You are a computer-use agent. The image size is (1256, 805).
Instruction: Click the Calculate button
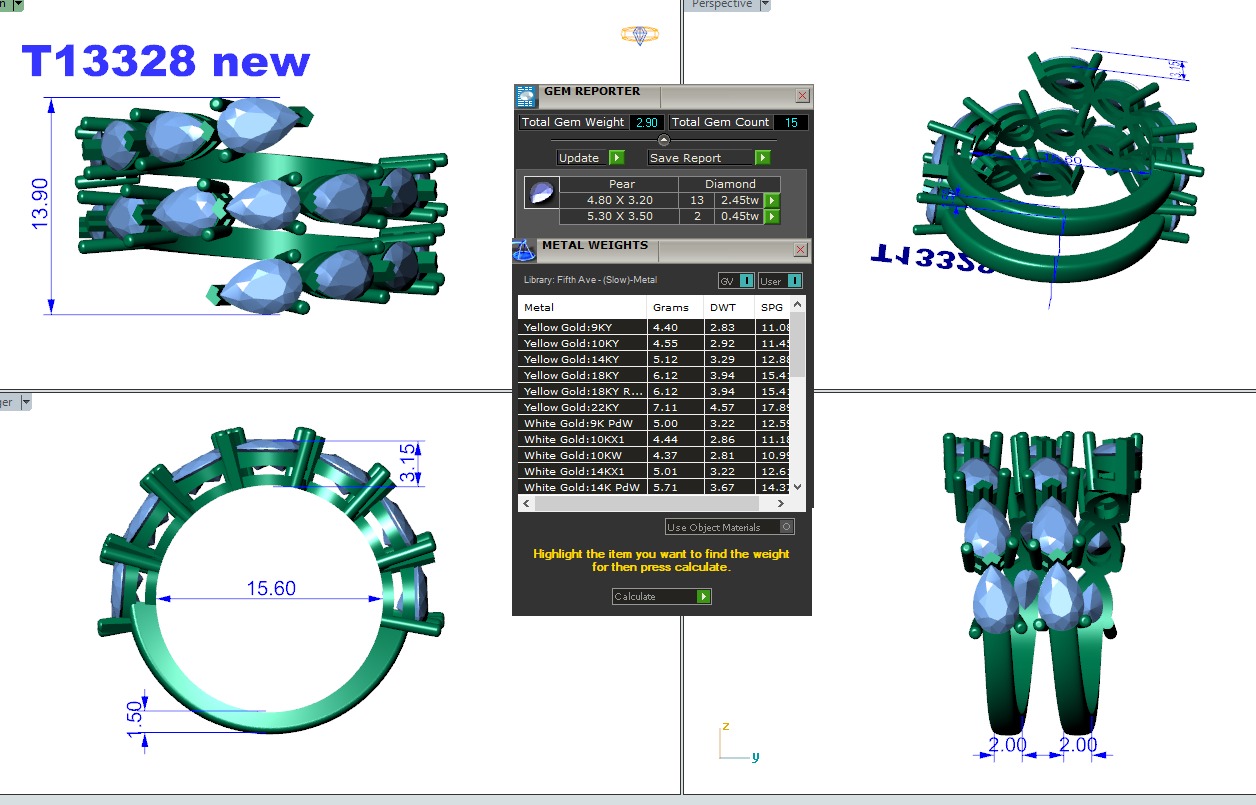pos(661,597)
